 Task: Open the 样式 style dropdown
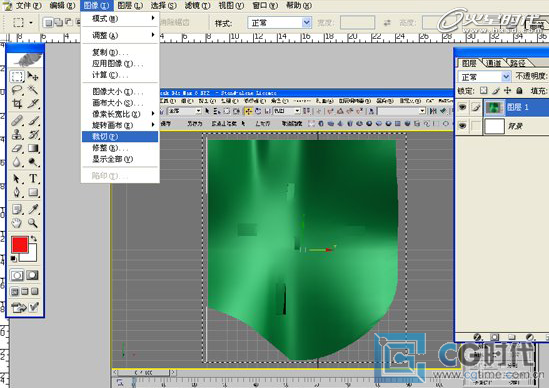[x=279, y=23]
